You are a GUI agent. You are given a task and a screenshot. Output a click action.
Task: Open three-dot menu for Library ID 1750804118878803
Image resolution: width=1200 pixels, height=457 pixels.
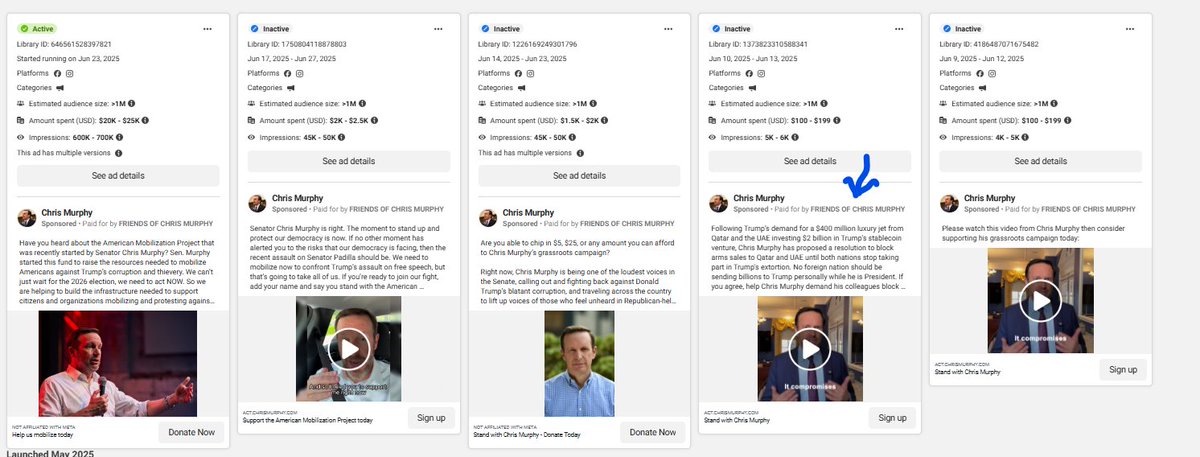click(438, 29)
